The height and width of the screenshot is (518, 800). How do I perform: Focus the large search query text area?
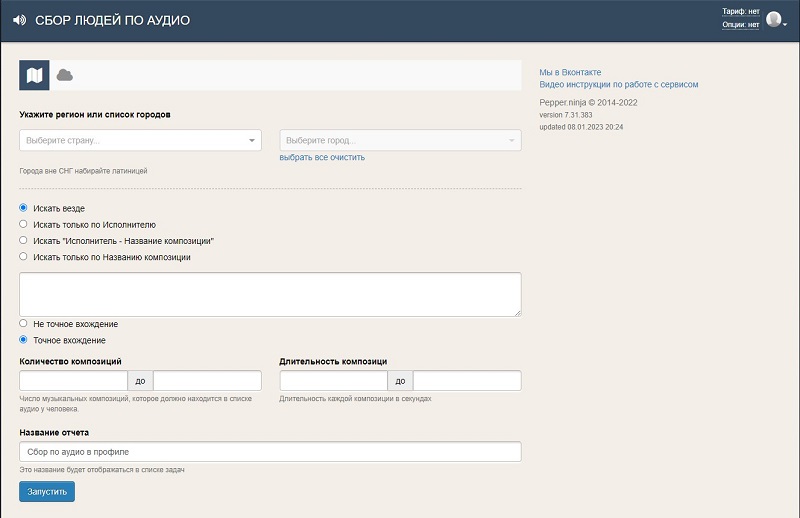click(270, 294)
